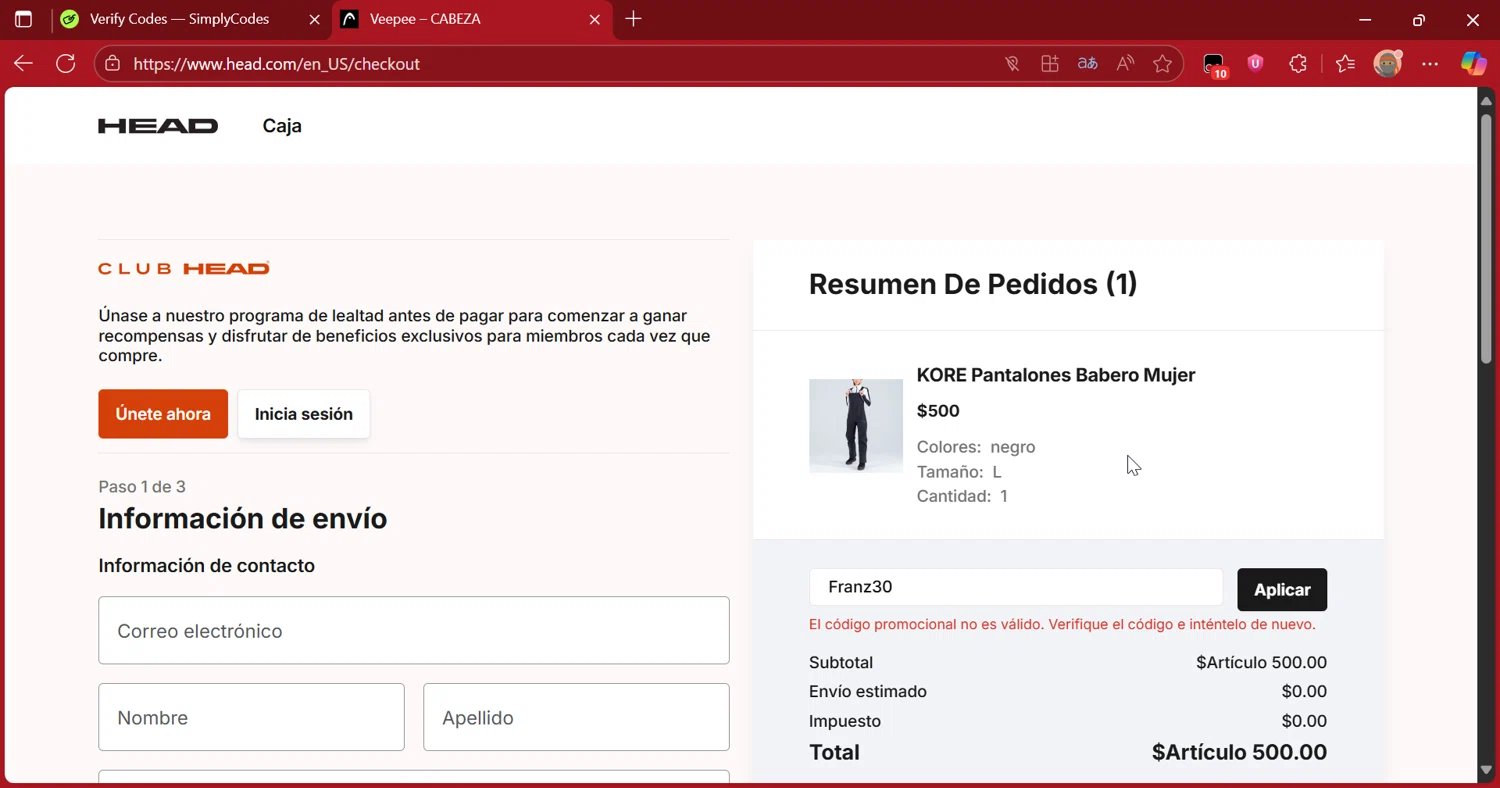Focus the Nombre input field
Screen dimensions: 1500x788
(251, 717)
